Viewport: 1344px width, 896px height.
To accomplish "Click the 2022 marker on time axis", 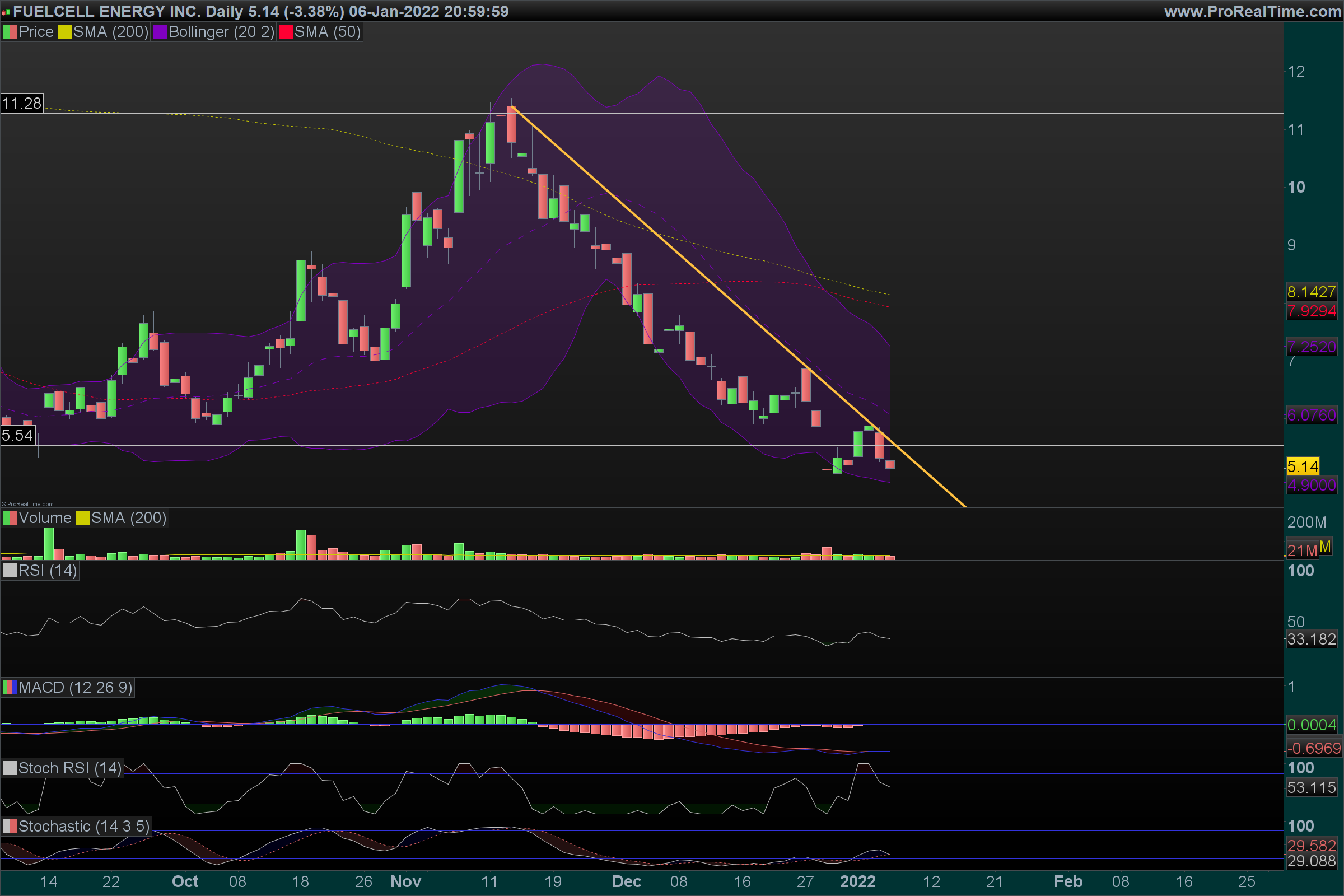I will pyautogui.click(x=857, y=881).
